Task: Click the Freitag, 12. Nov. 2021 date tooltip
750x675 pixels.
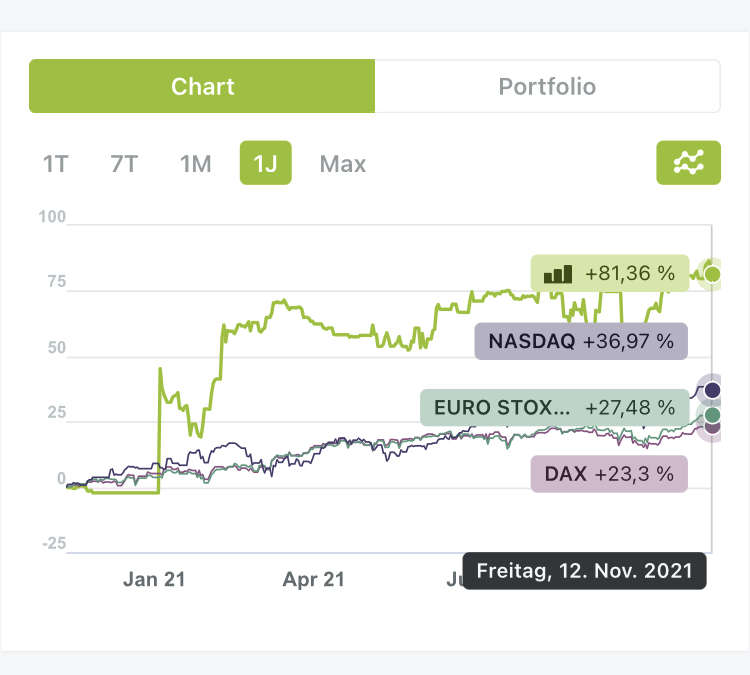Action: 585,572
